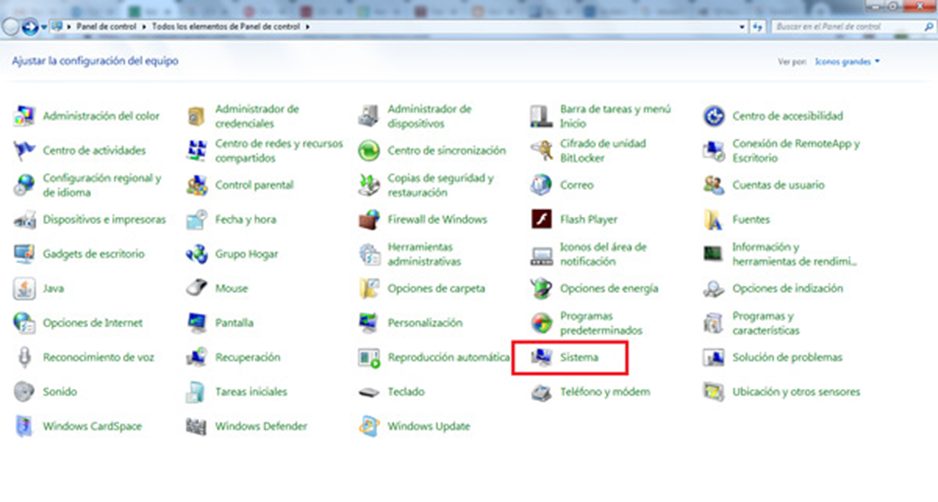Open the Sistema icon
The width and height of the screenshot is (938, 502).
(541, 357)
